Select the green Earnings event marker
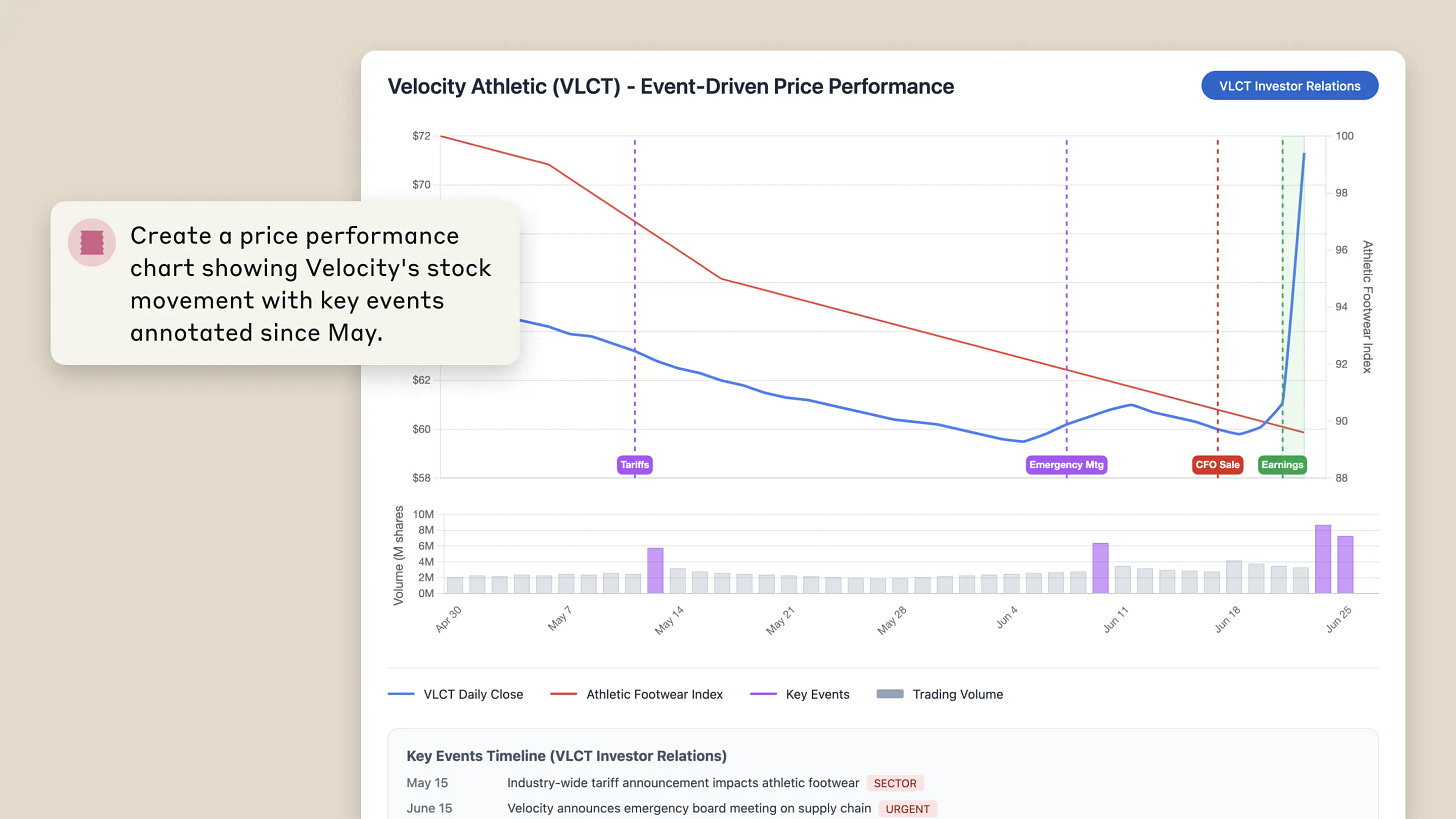The image size is (1456, 819). (x=1282, y=464)
